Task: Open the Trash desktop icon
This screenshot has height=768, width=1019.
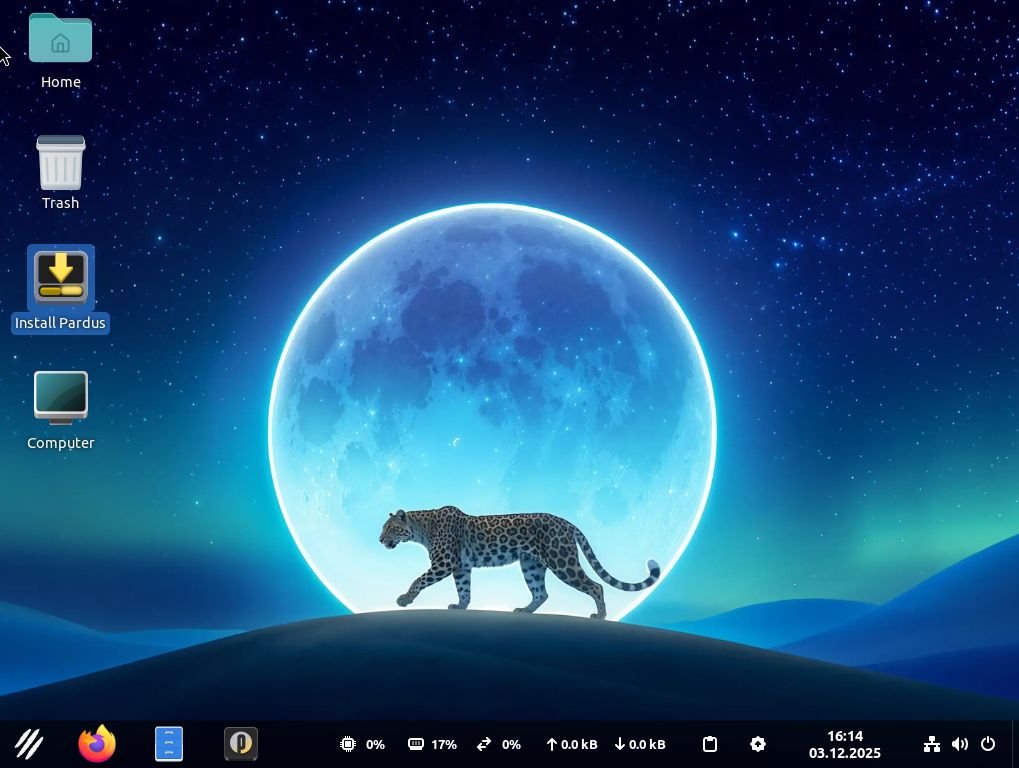Action: click(x=60, y=162)
